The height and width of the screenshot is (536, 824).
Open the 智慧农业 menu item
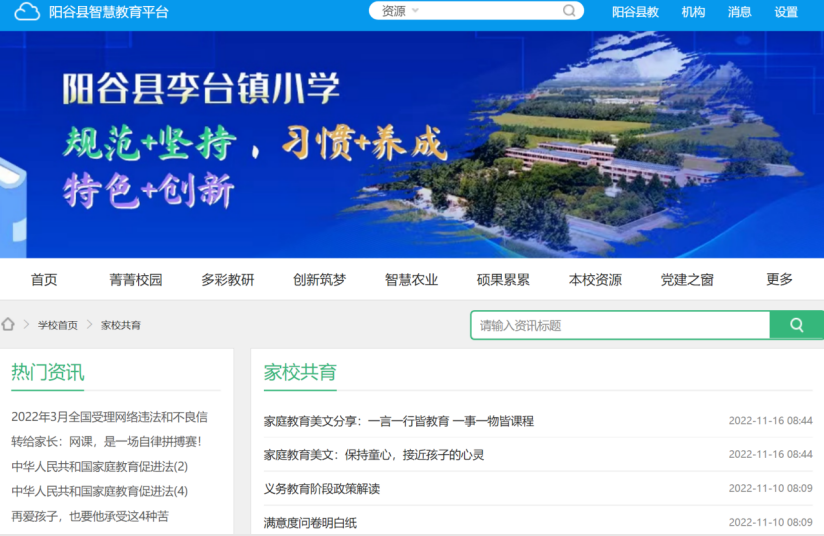411,280
